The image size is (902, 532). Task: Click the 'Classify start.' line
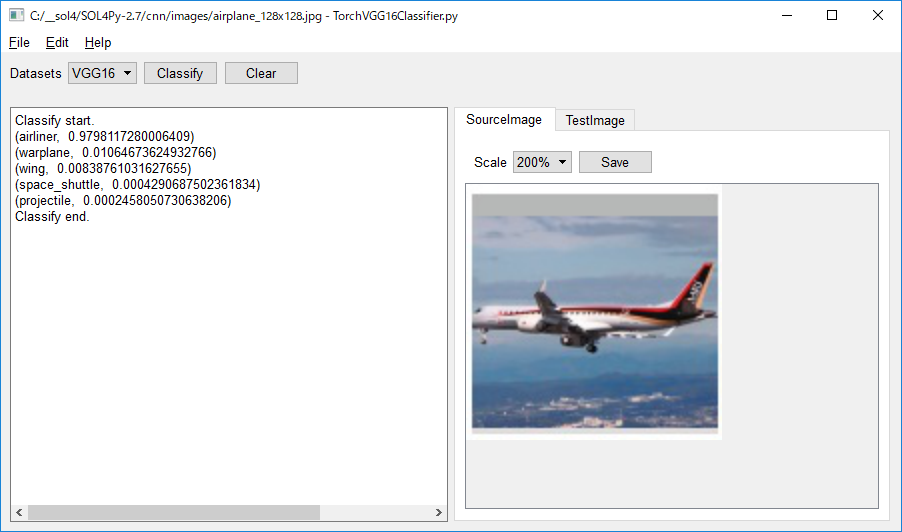[x=55, y=120]
